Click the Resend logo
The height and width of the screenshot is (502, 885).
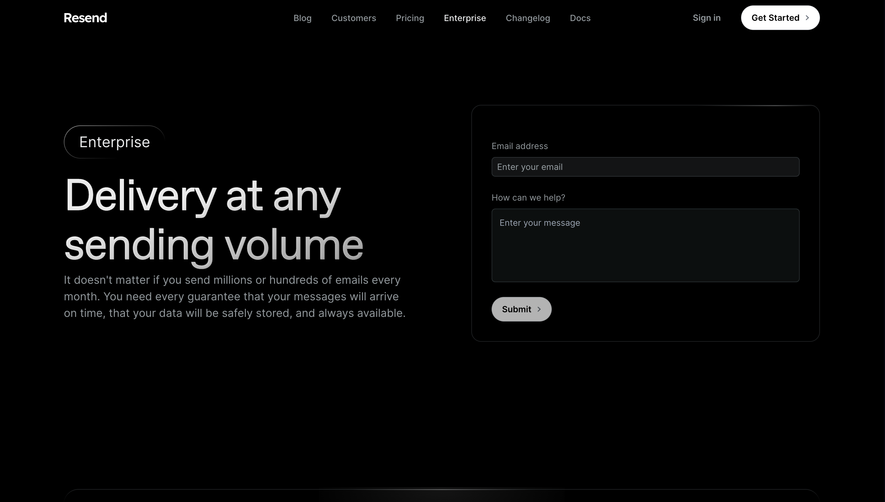(x=85, y=18)
